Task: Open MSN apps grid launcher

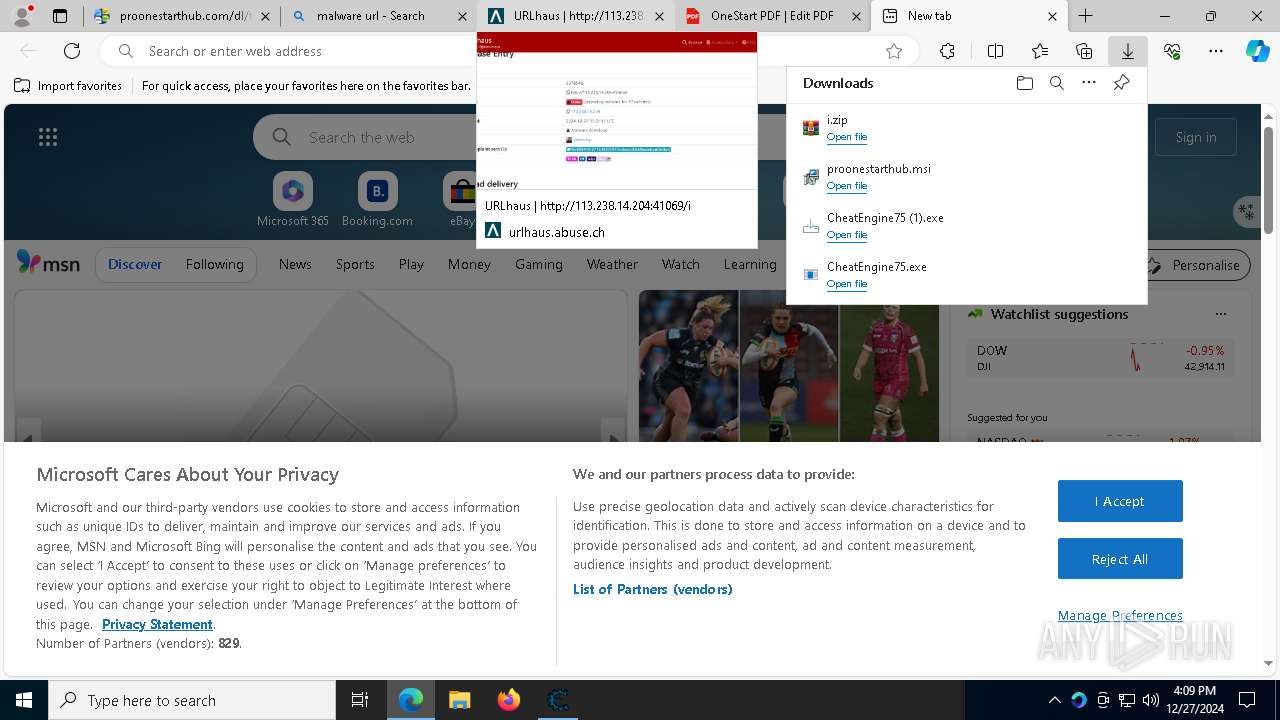Action: click(x=47, y=137)
